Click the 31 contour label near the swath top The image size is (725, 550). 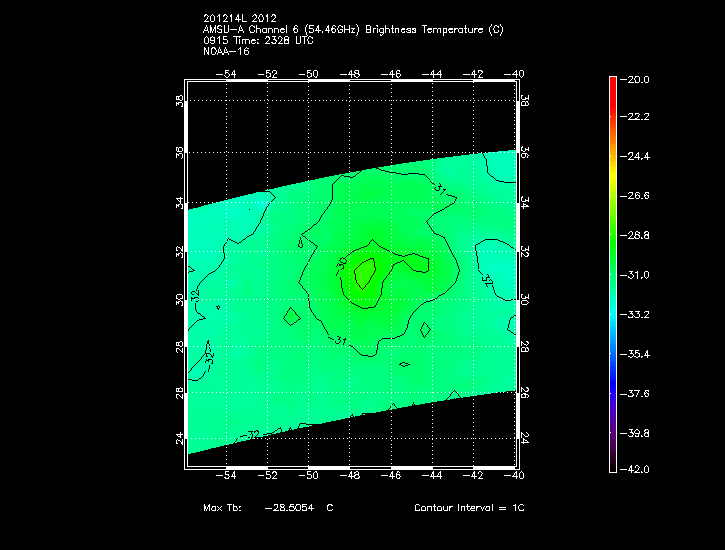(x=441, y=188)
